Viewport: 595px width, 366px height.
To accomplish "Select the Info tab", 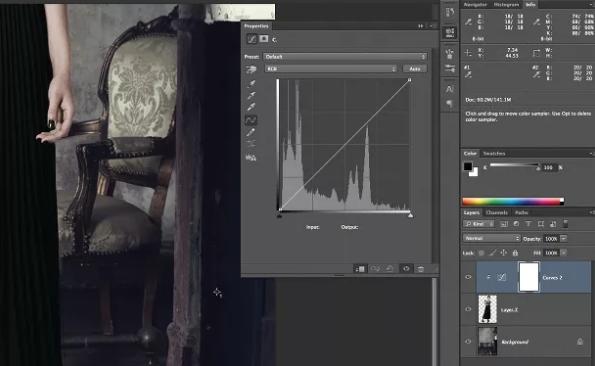I will [x=530, y=5].
